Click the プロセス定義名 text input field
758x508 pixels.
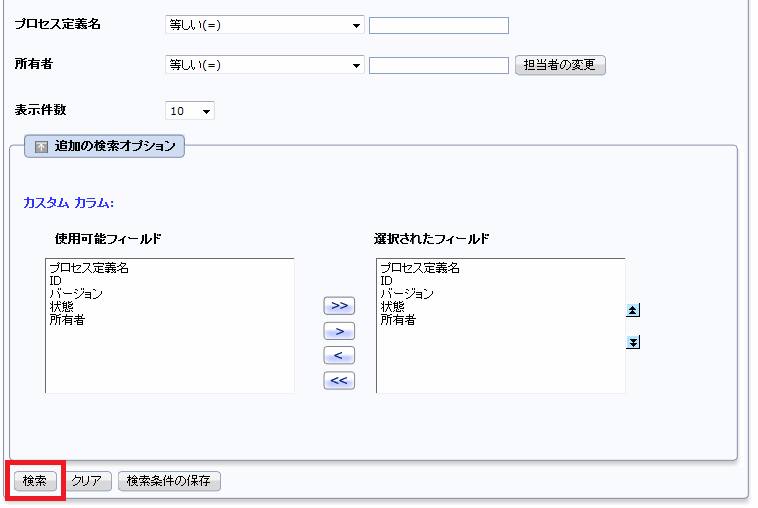coord(438,26)
